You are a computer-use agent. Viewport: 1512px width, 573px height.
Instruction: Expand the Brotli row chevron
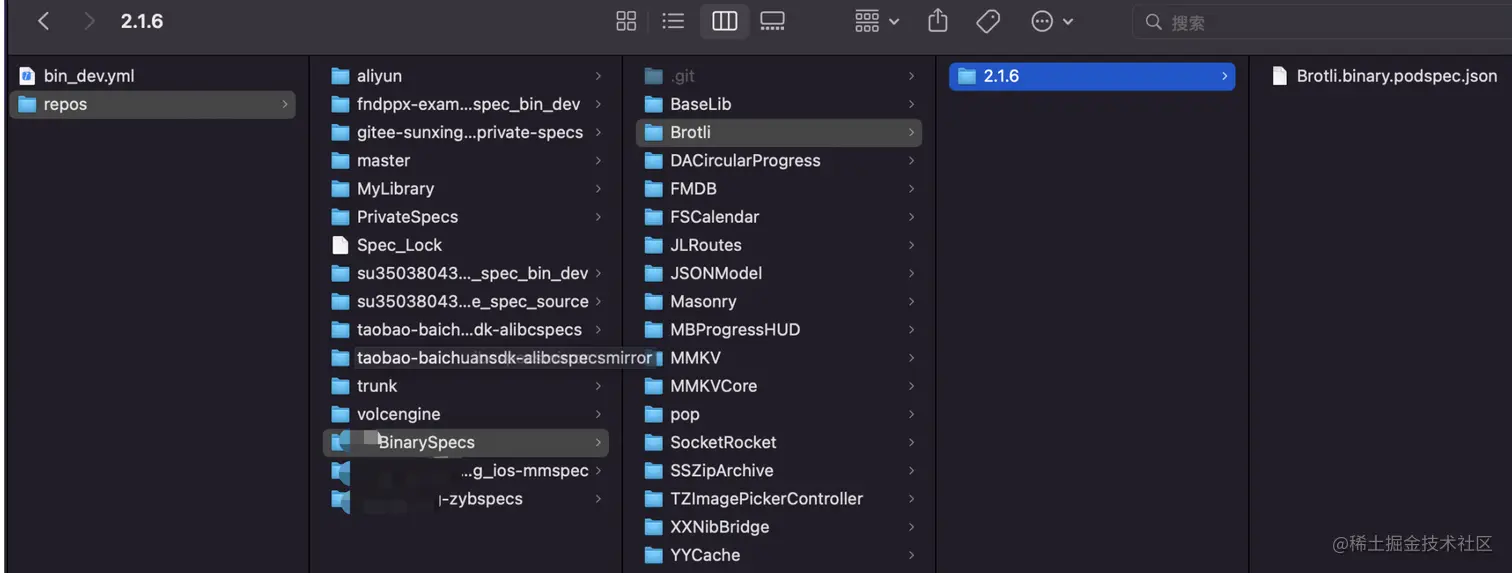point(911,132)
